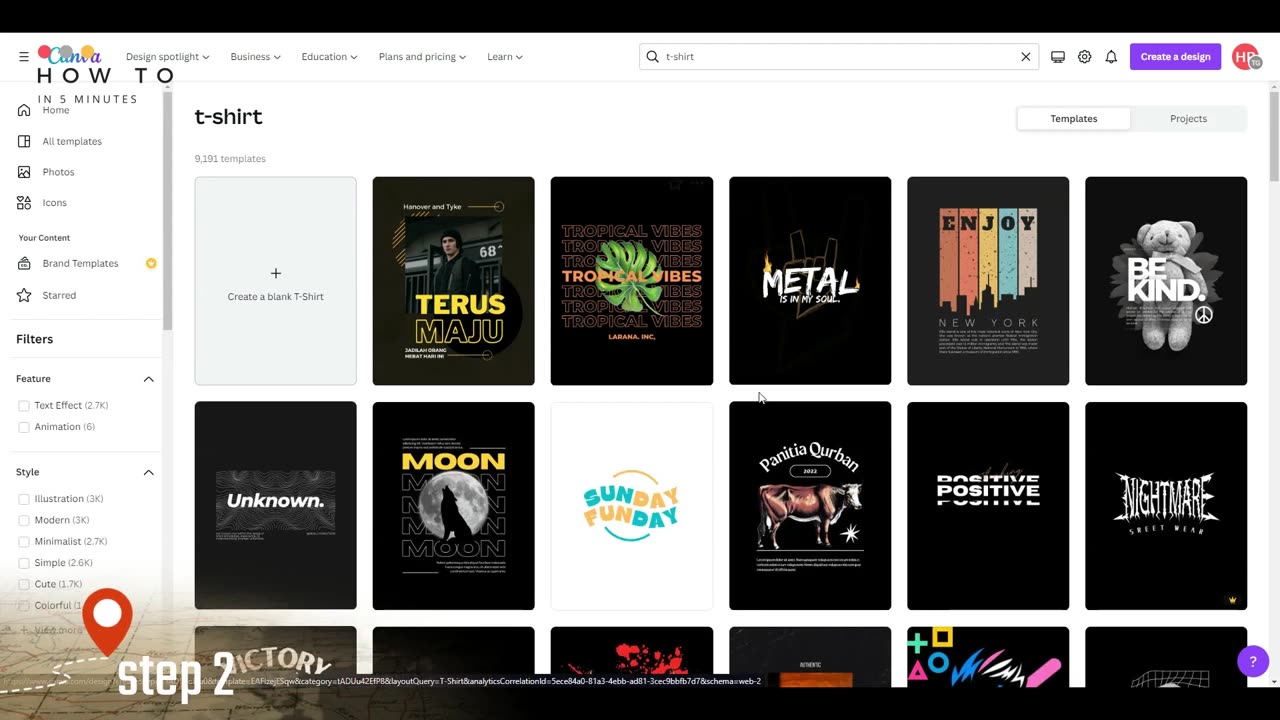Open the settings gear icon
Screen dimensions: 1280x720
click(x=1084, y=57)
